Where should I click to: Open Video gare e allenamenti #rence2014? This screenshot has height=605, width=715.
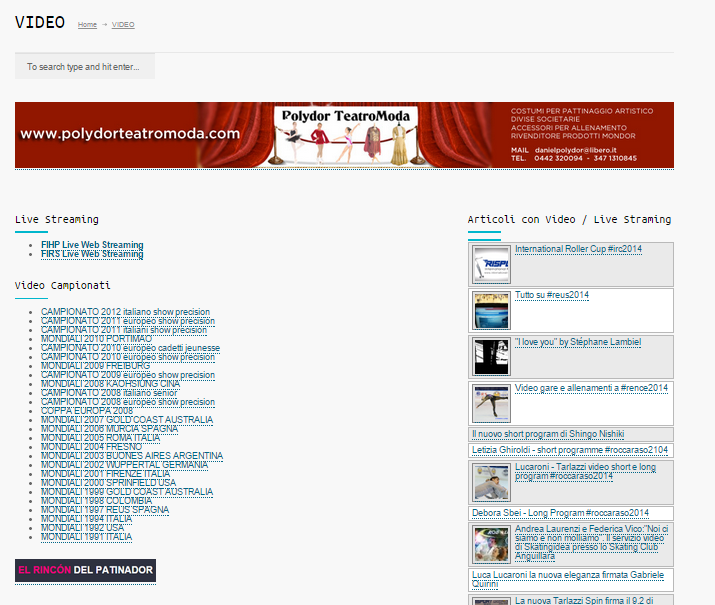[591, 388]
